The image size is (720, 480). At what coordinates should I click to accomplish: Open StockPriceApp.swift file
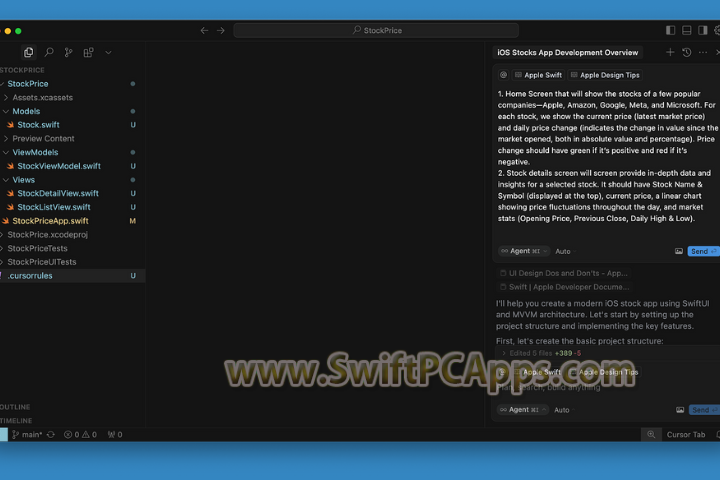click(73, 221)
